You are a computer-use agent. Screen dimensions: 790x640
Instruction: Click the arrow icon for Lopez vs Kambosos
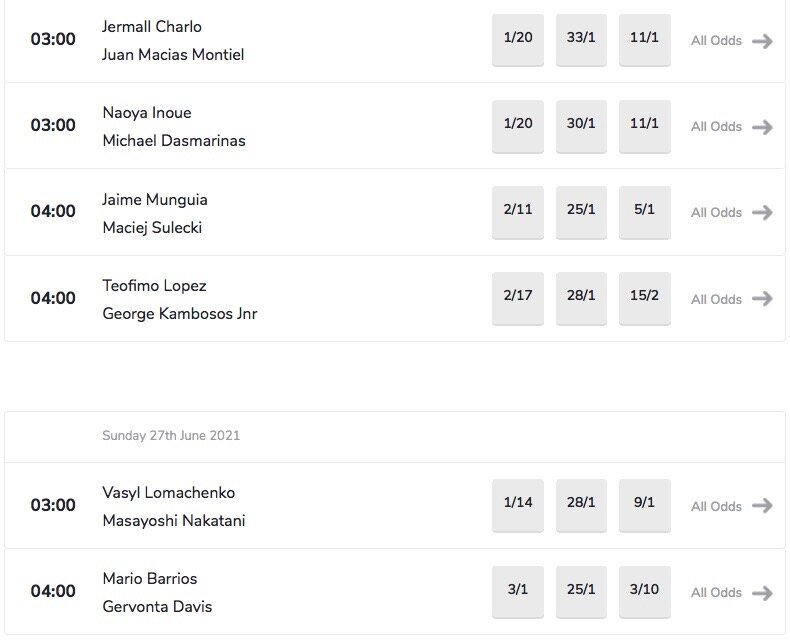pos(762,299)
